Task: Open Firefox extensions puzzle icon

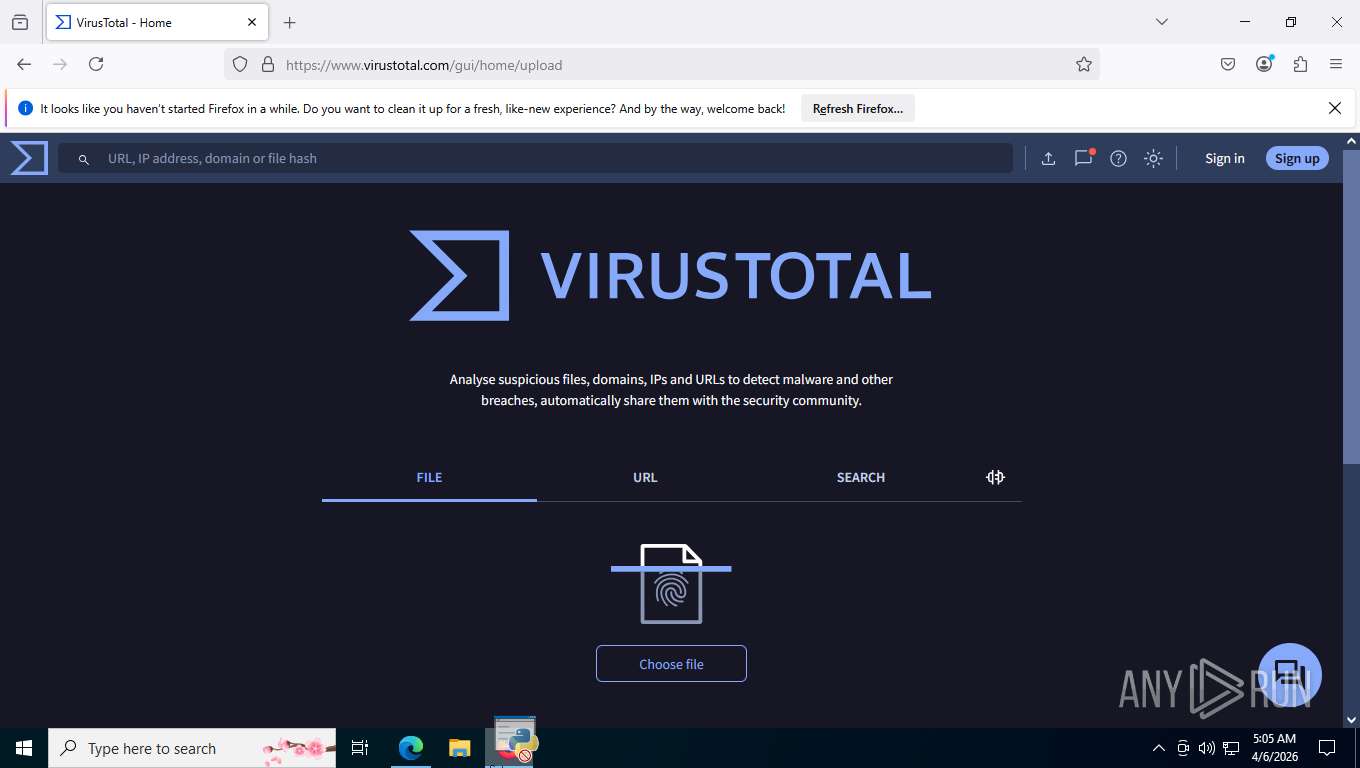Action: [x=1300, y=64]
